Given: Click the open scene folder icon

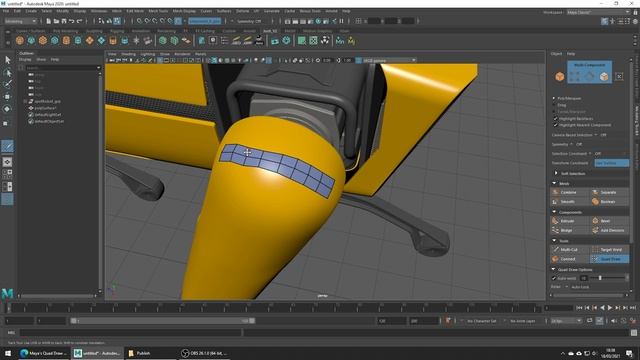Looking at the screenshot, I should pos(56,21).
